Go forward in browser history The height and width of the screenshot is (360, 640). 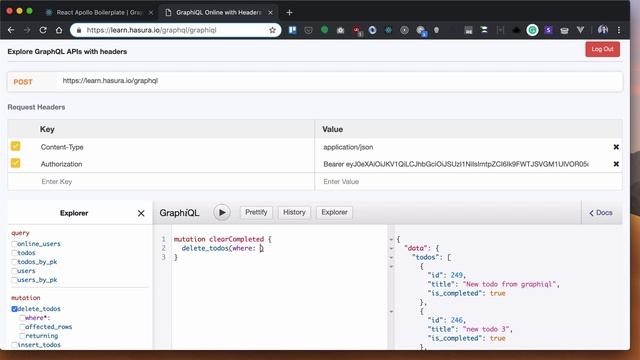pyautogui.click(x=27, y=30)
